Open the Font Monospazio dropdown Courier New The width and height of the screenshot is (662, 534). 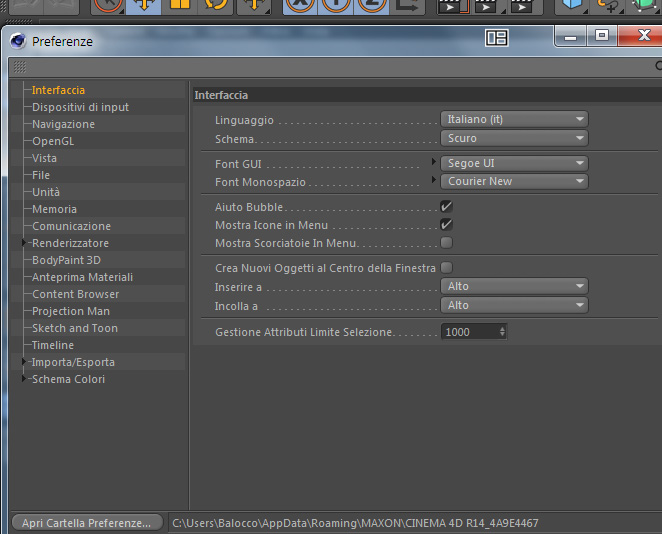click(x=514, y=181)
